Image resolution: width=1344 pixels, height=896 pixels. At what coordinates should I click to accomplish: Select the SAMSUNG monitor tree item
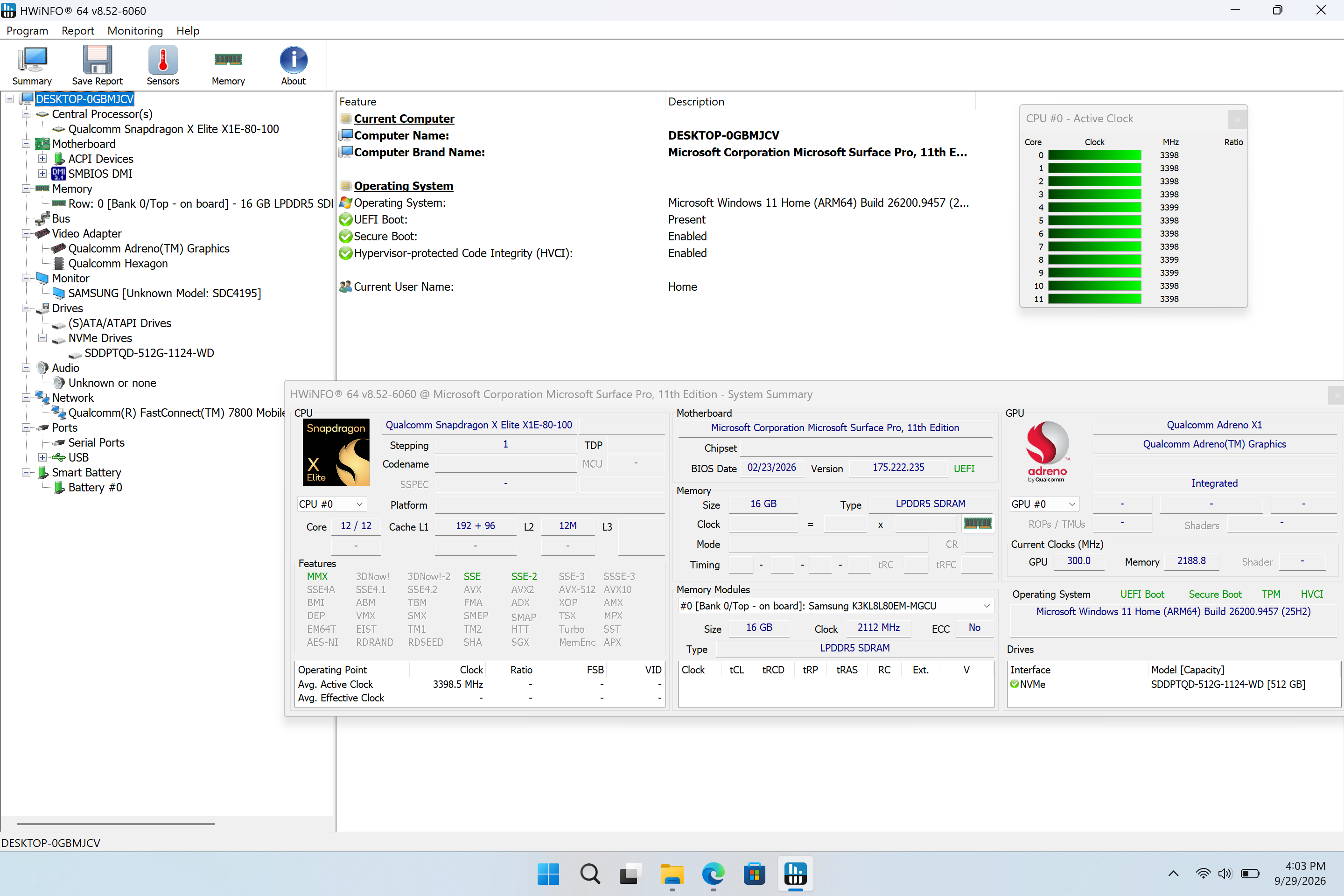point(165,293)
